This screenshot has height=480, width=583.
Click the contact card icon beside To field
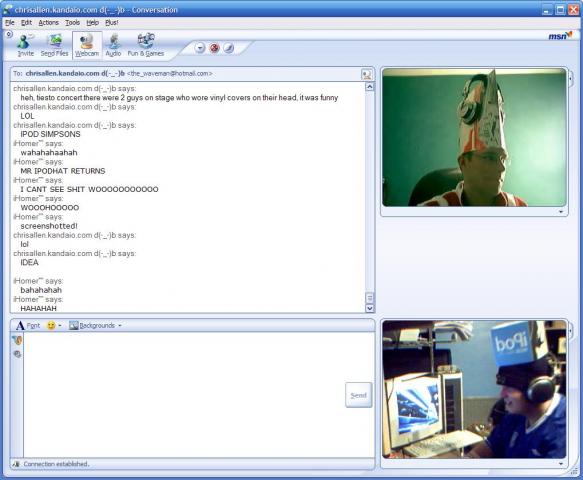[367, 74]
